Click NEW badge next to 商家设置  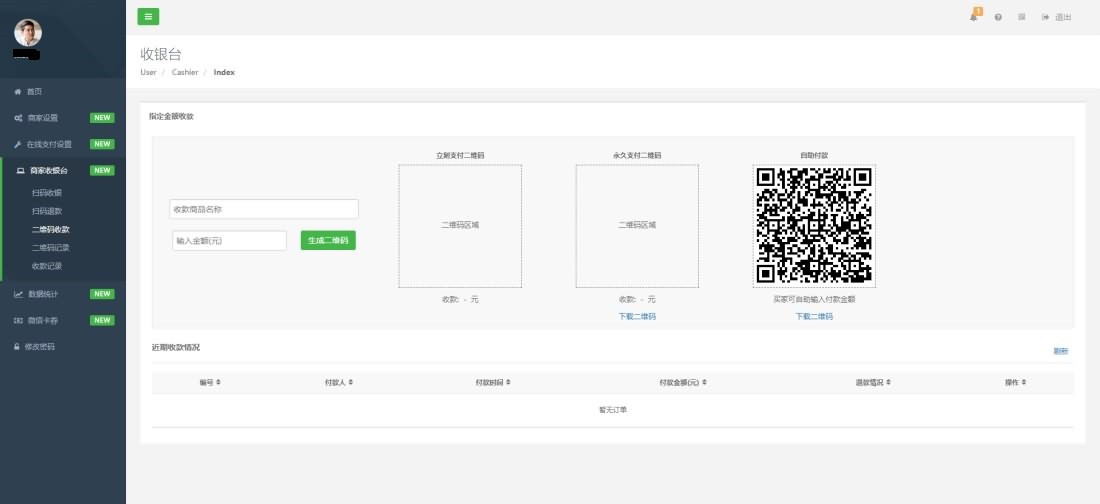pyautogui.click(x=102, y=118)
